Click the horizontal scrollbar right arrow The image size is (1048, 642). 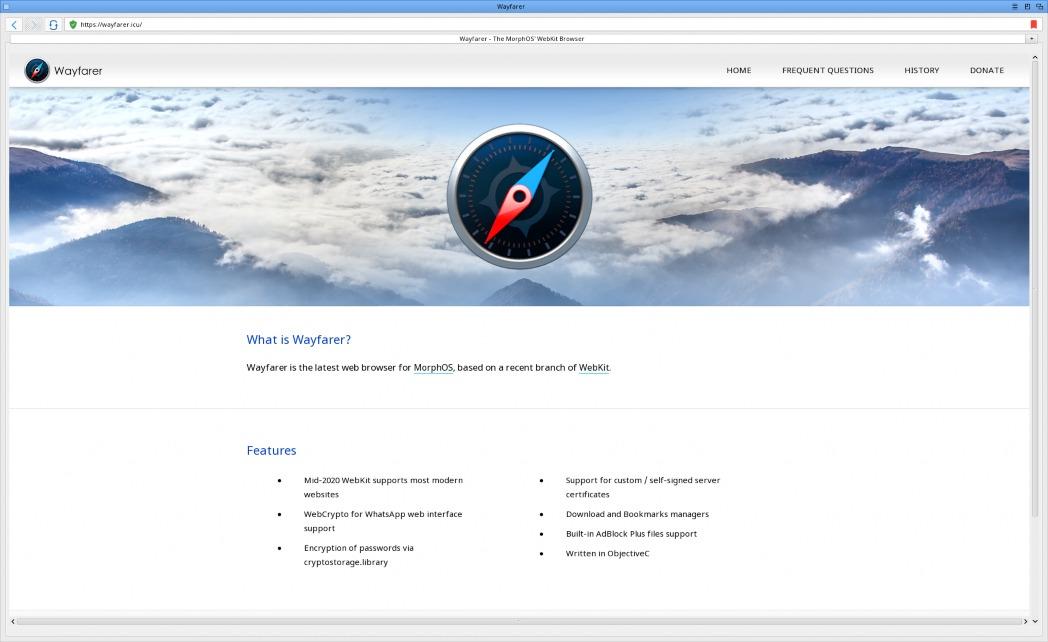pyautogui.click(x=1025, y=621)
